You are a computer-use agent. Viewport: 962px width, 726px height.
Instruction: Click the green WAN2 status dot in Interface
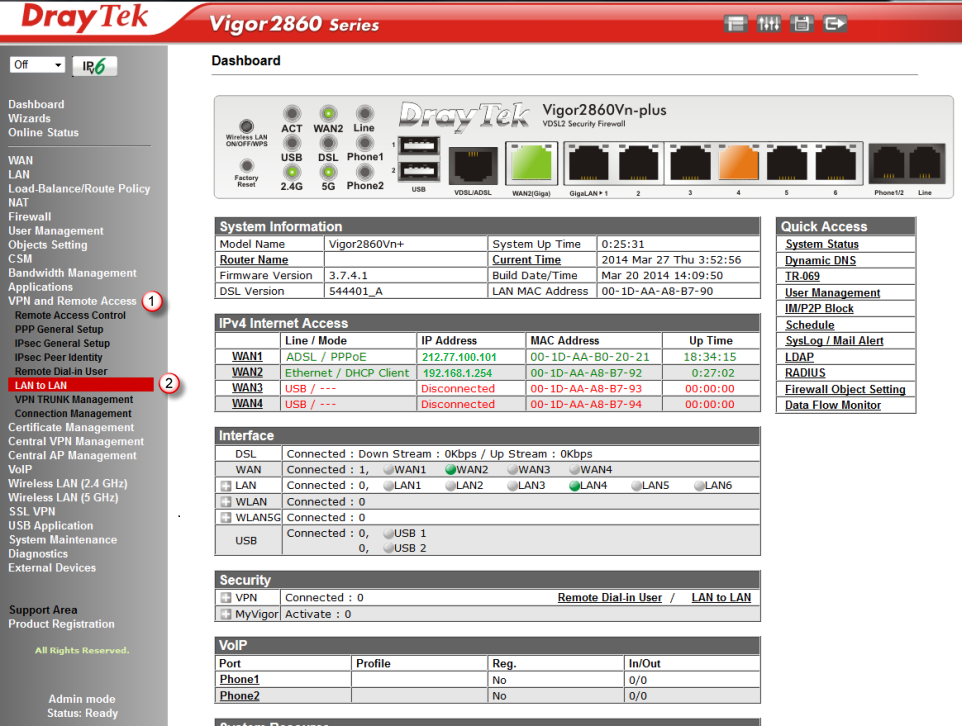(451, 470)
